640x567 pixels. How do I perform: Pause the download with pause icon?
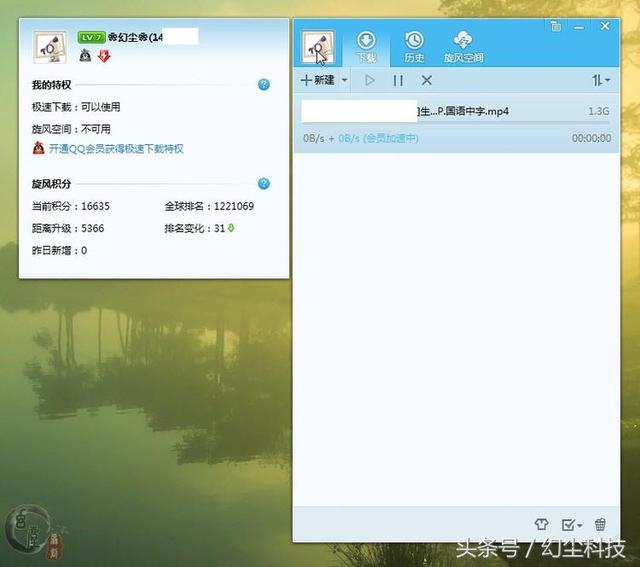click(x=398, y=80)
